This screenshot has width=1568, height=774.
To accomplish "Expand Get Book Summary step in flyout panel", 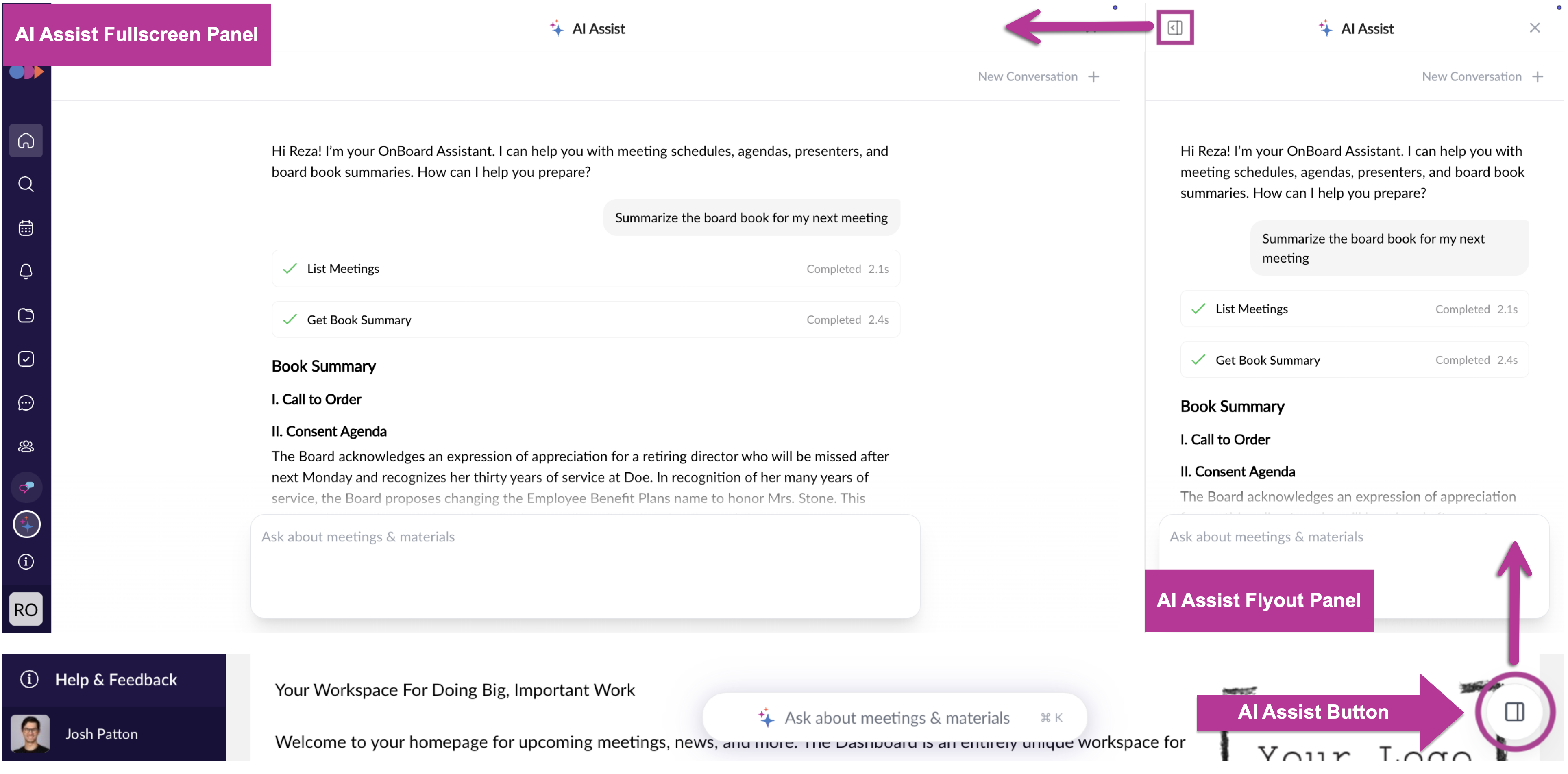I will point(1355,360).
